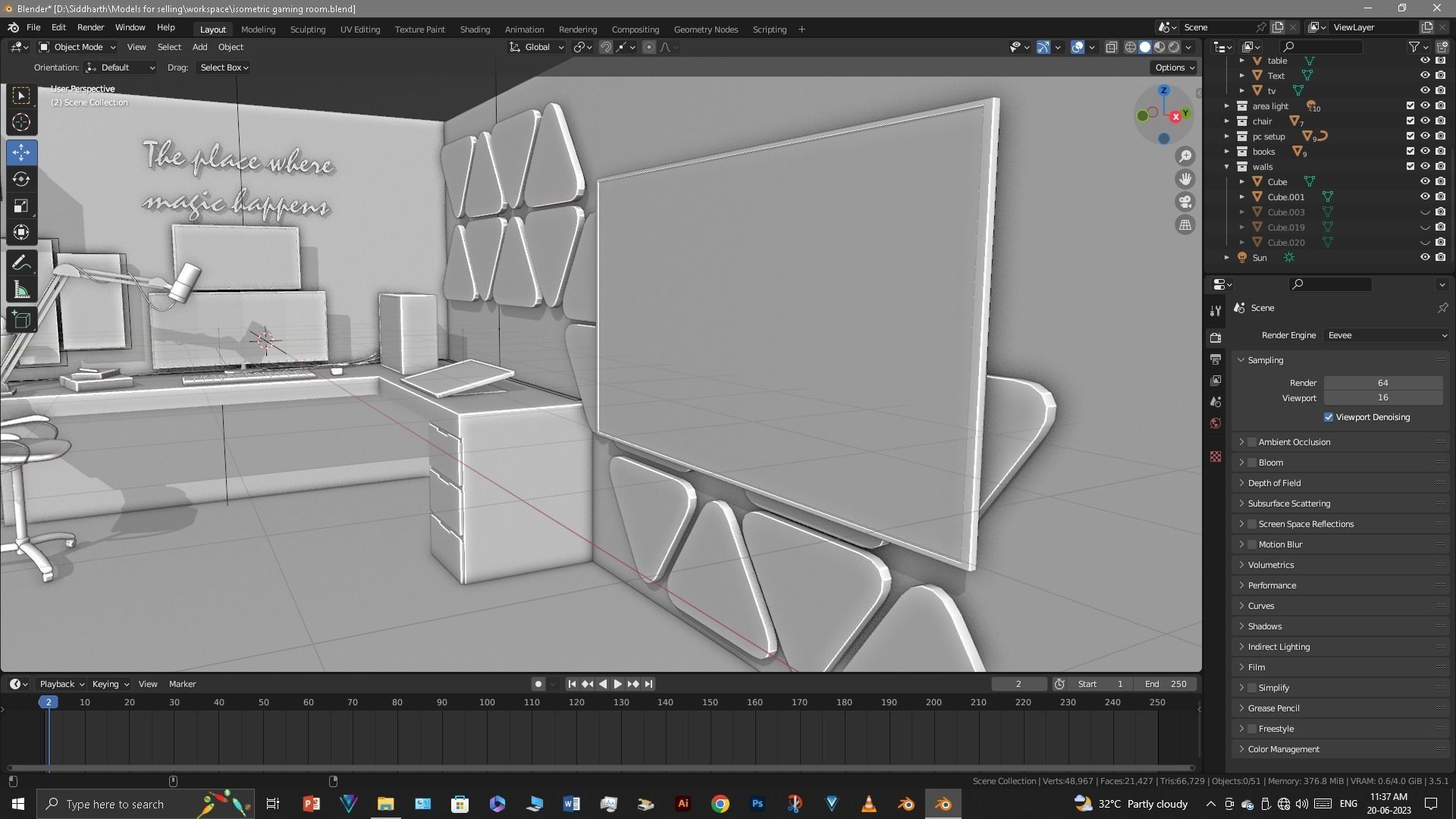This screenshot has width=1456, height=819.
Task: Open the File menu
Action: [33, 27]
